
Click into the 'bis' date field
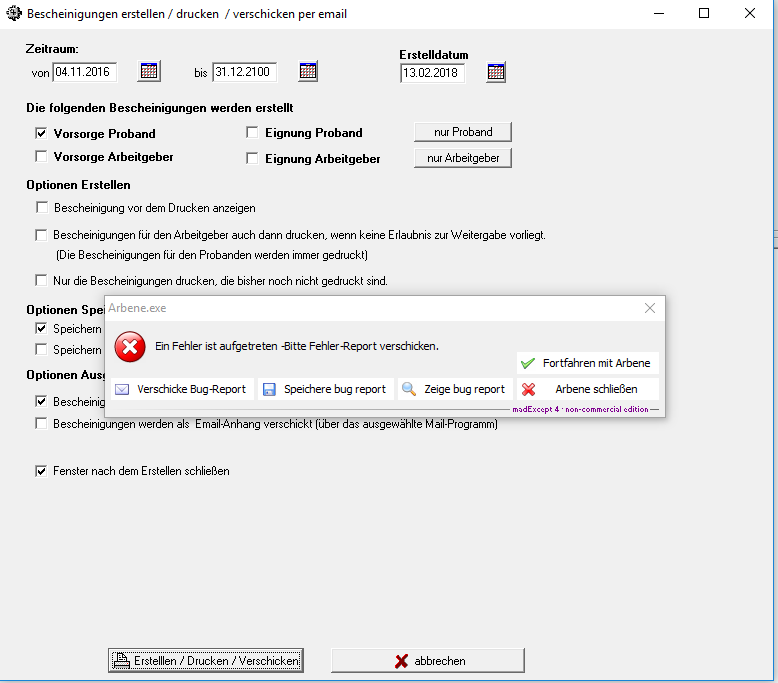pos(244,72)
